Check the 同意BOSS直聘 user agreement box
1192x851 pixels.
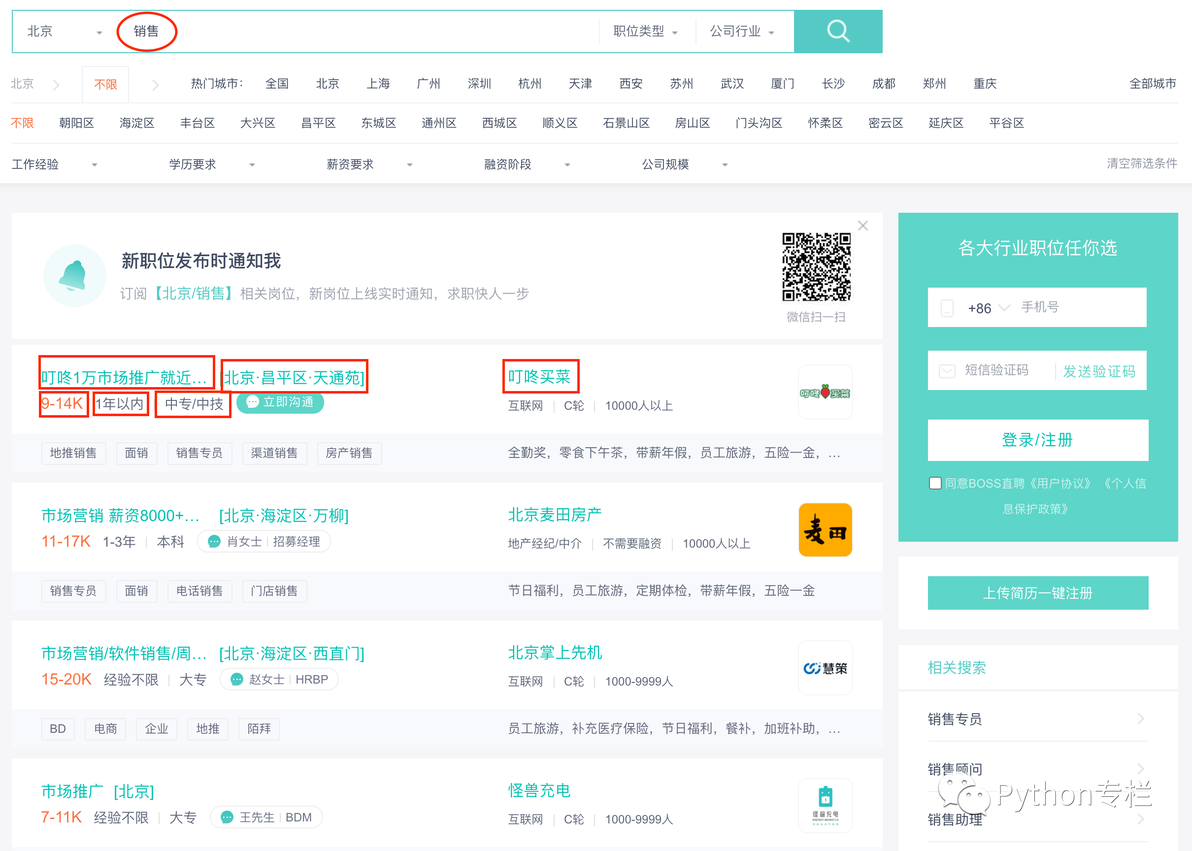click(x=935, y=483)
